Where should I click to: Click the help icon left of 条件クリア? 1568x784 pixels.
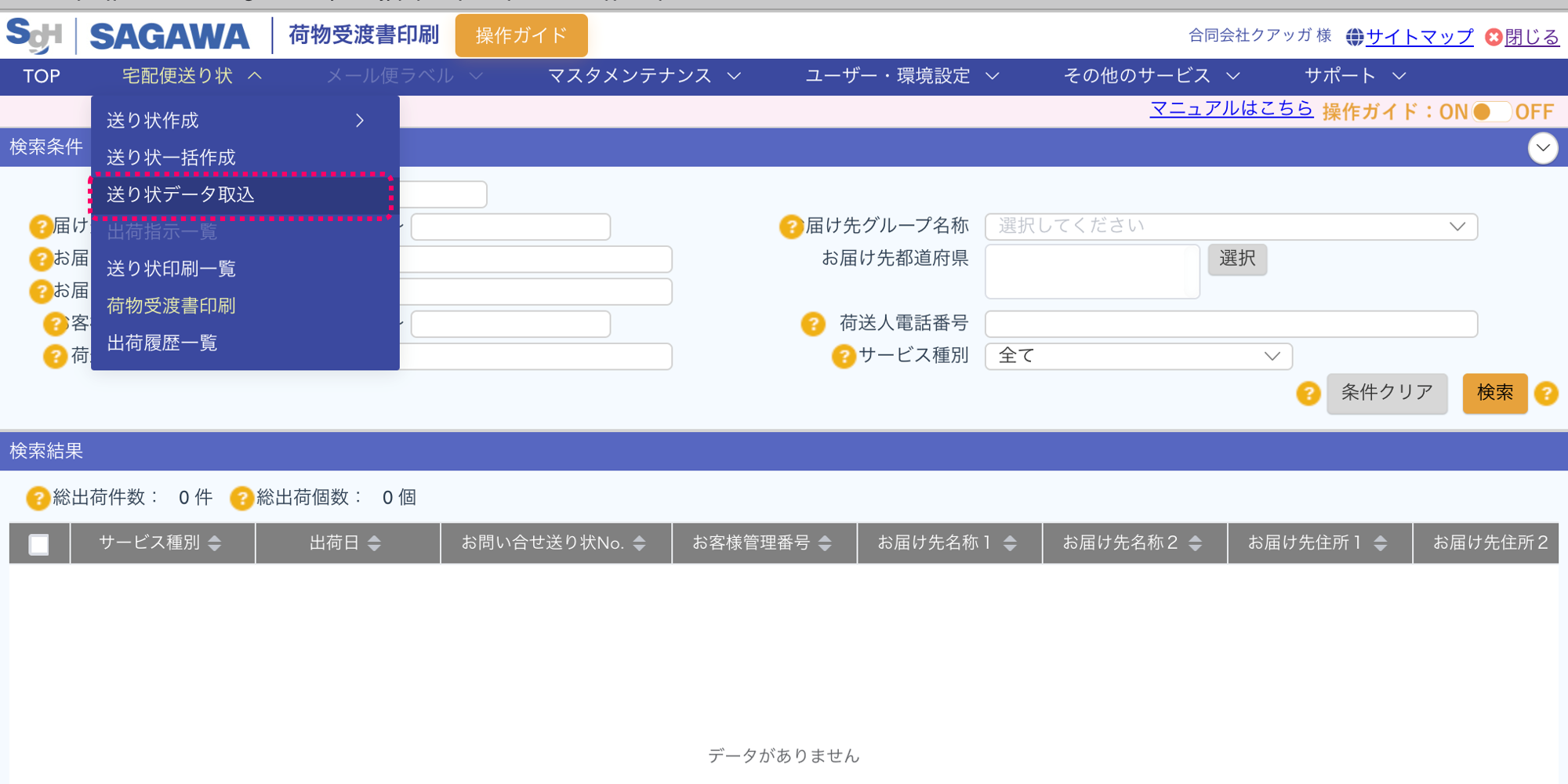tap(1308, 394)
